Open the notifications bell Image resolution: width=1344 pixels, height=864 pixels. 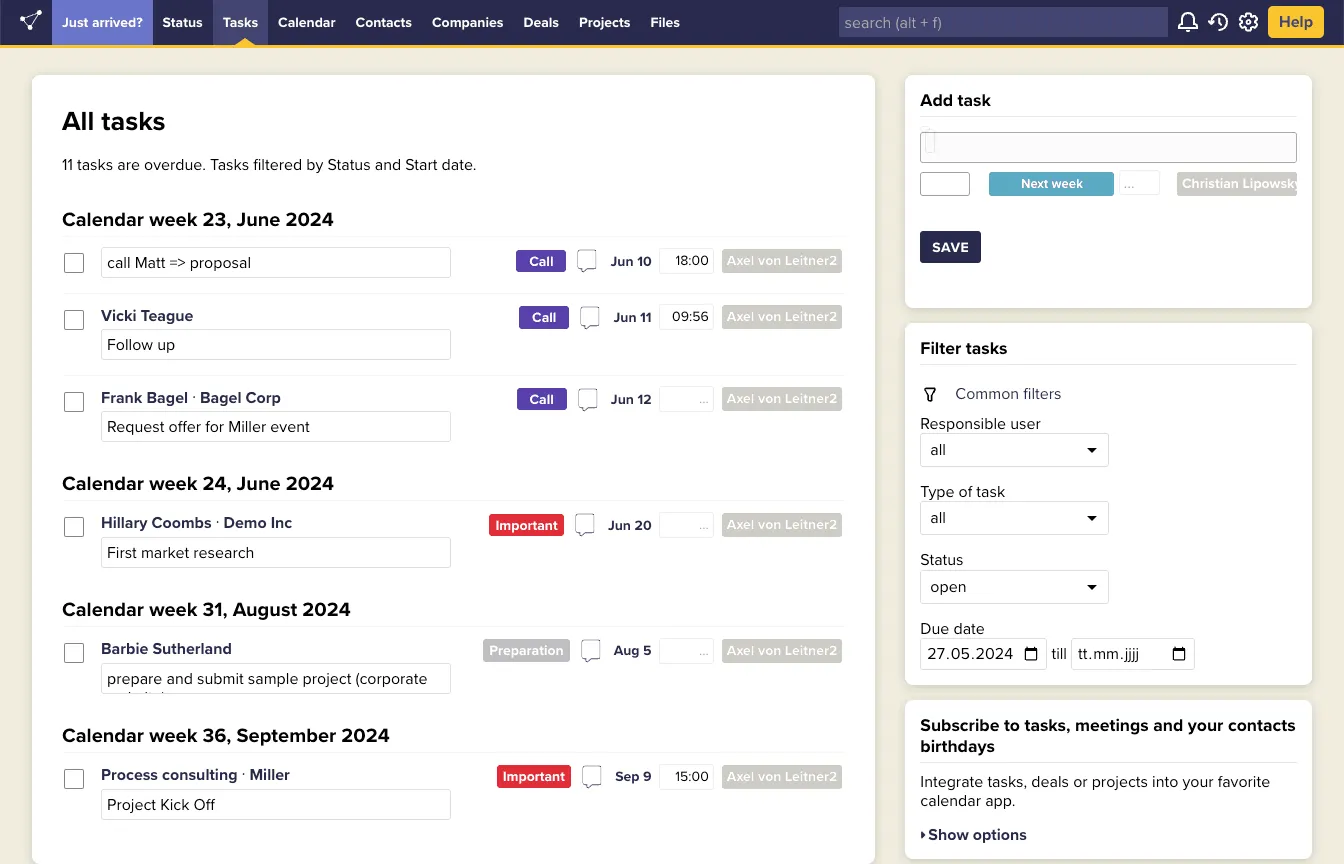tap(1188, 22)
